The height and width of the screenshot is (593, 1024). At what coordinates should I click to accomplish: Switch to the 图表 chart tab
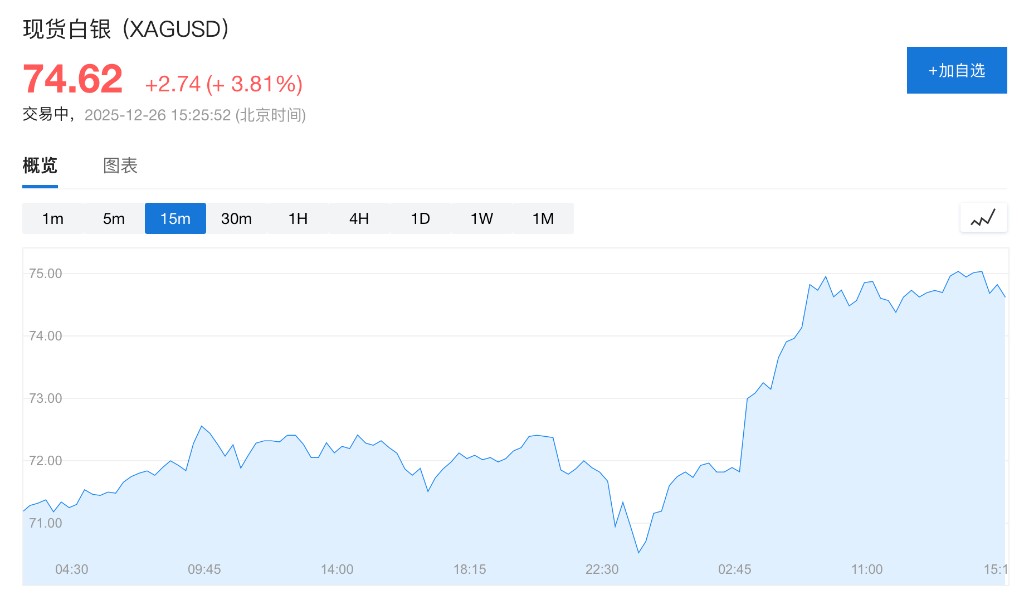[120, 166]
